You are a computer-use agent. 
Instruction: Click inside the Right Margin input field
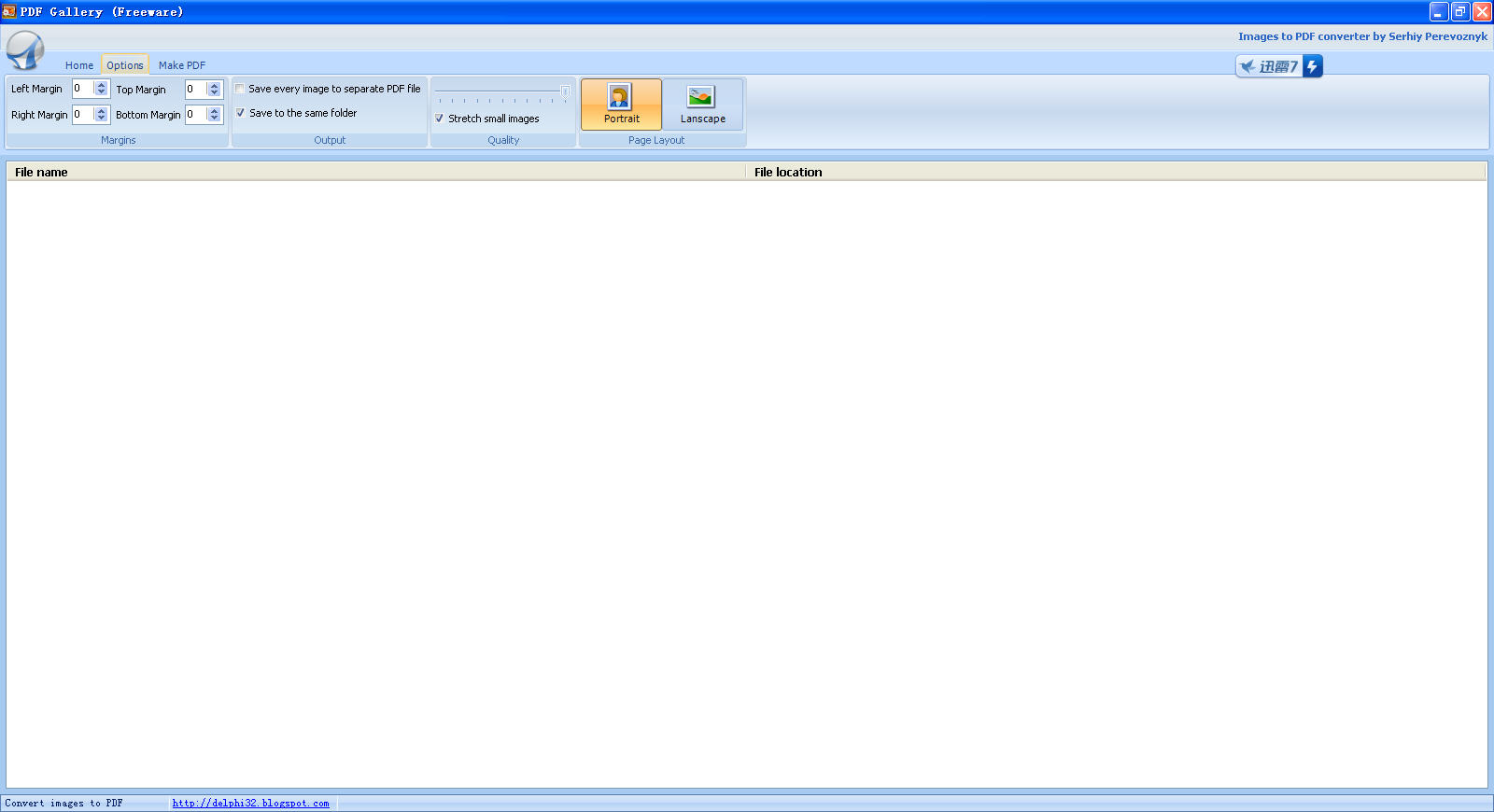click(83, 114)
